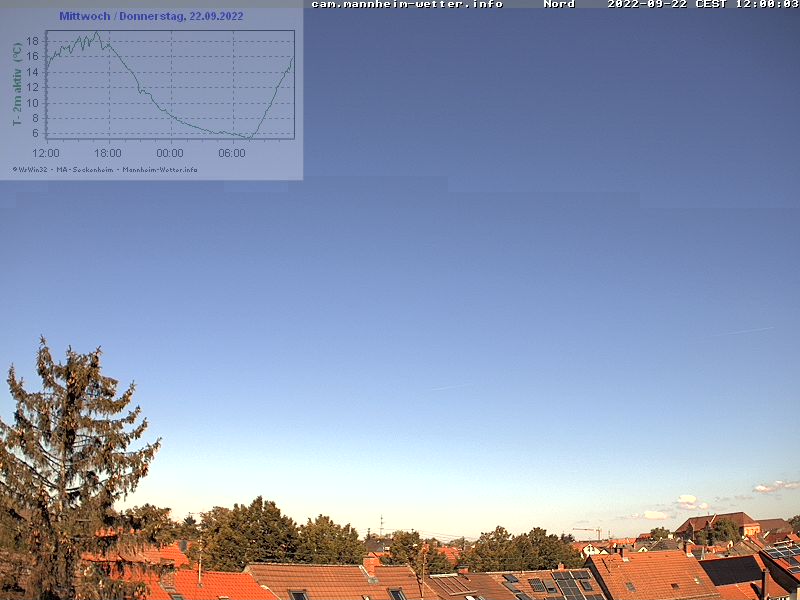The width and height of the screenshot is (800, 600).
Task: Click the cam.mannheim-wetter.info URL text
Action: (406, 5)
